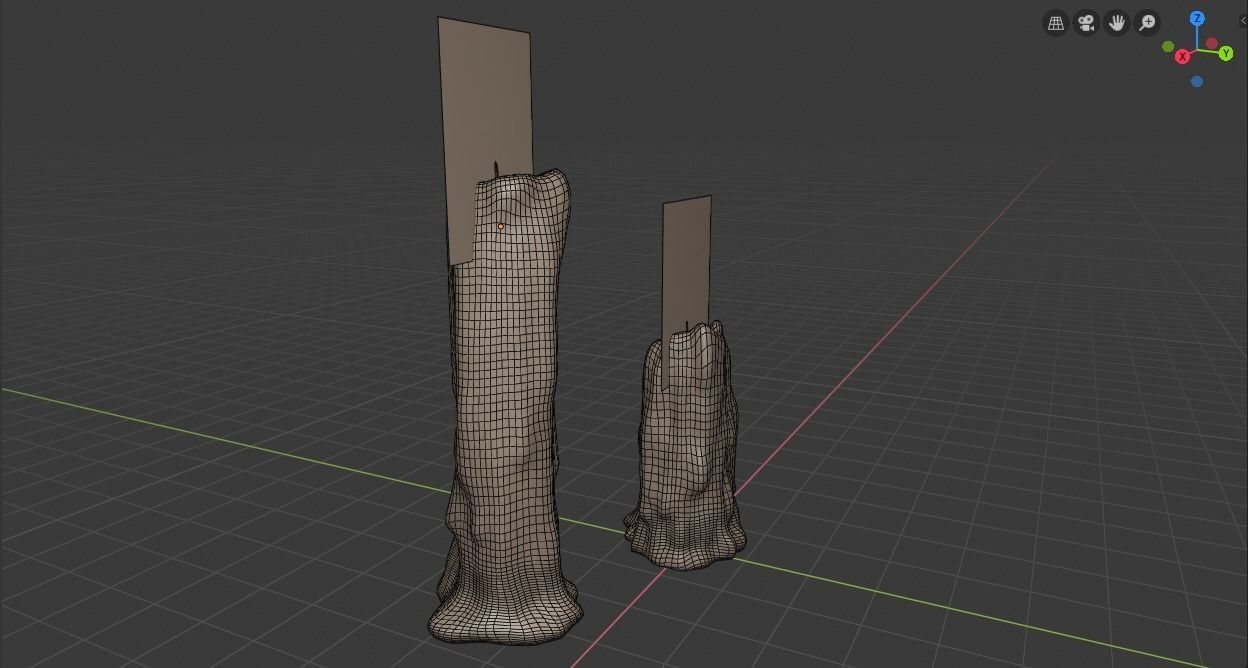Click the green Y axis gizmo

coord(1226,54)
